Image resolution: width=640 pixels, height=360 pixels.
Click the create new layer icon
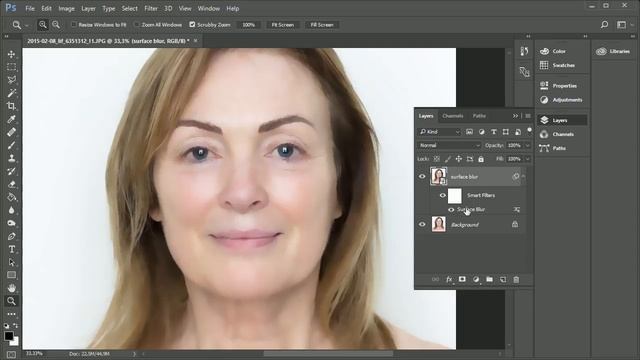503,280
